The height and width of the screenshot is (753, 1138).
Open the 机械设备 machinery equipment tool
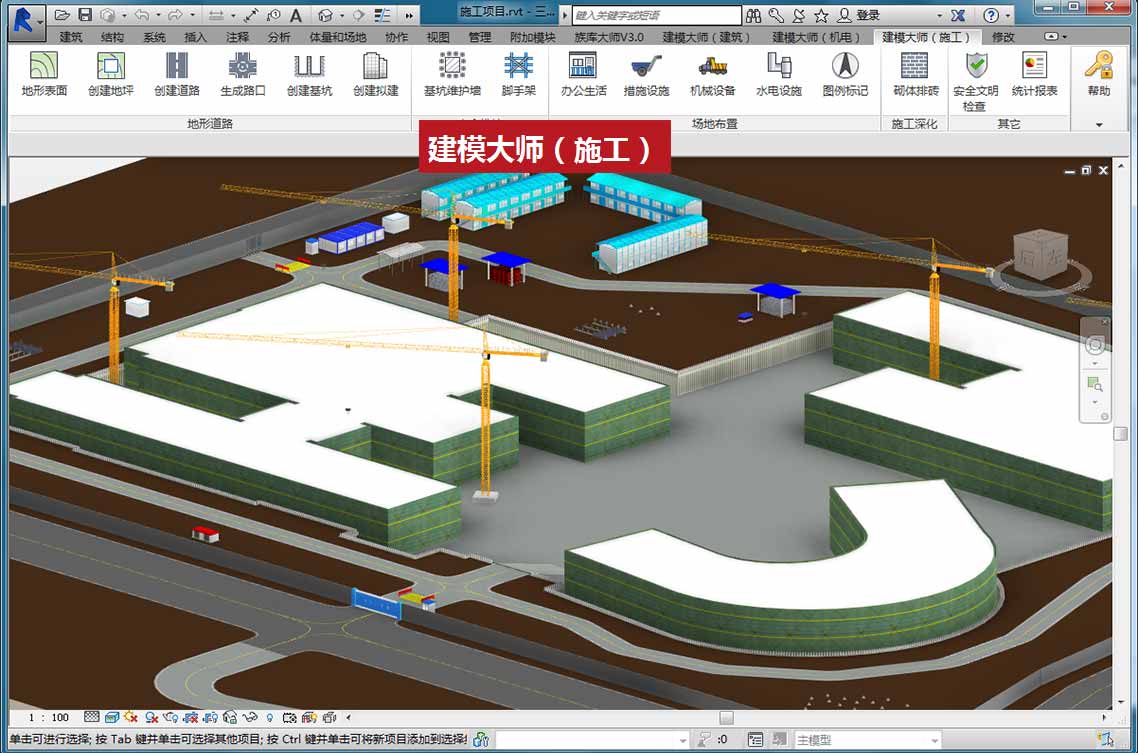pyautogui.click(x=712, y=74)
